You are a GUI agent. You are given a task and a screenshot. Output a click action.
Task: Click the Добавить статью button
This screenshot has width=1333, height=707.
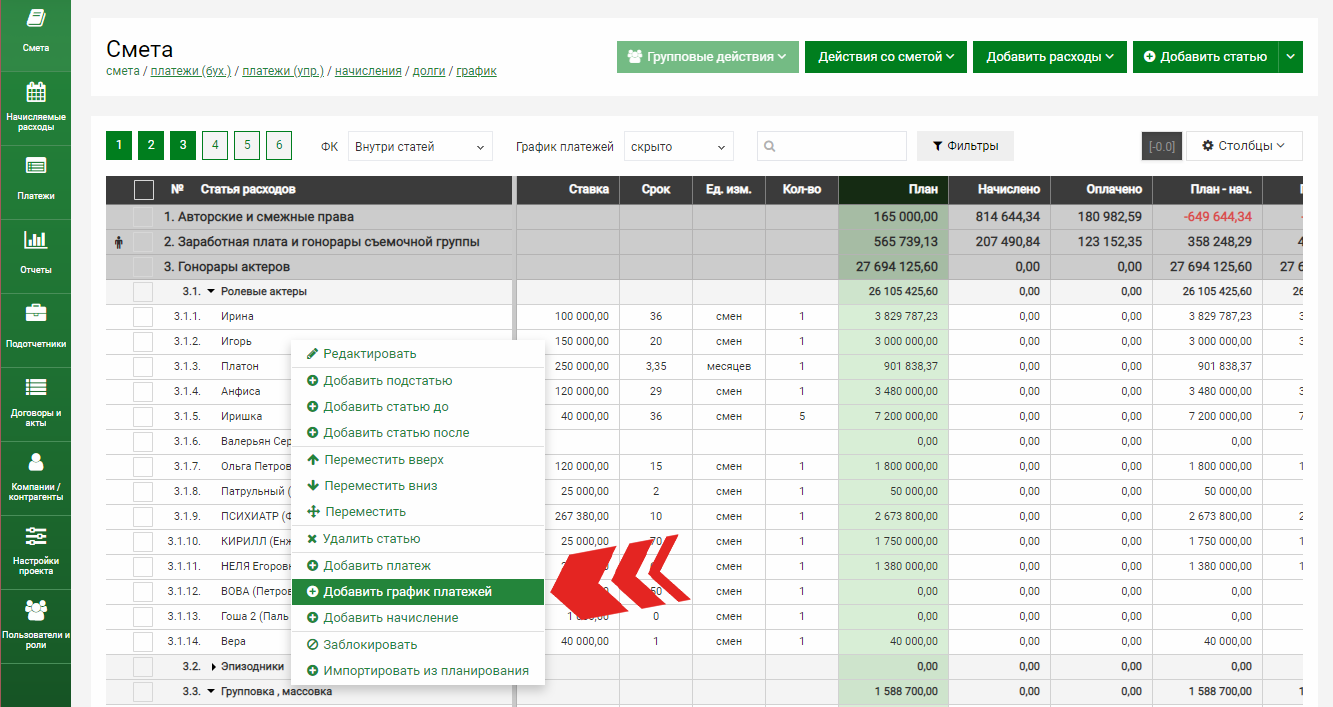1205,57
